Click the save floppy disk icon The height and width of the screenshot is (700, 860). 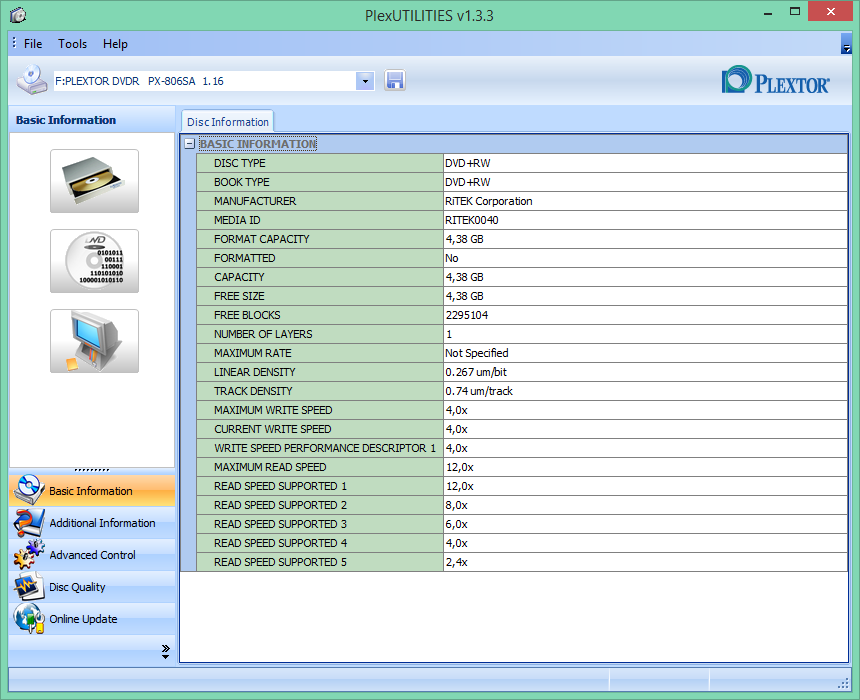(395, 81)
